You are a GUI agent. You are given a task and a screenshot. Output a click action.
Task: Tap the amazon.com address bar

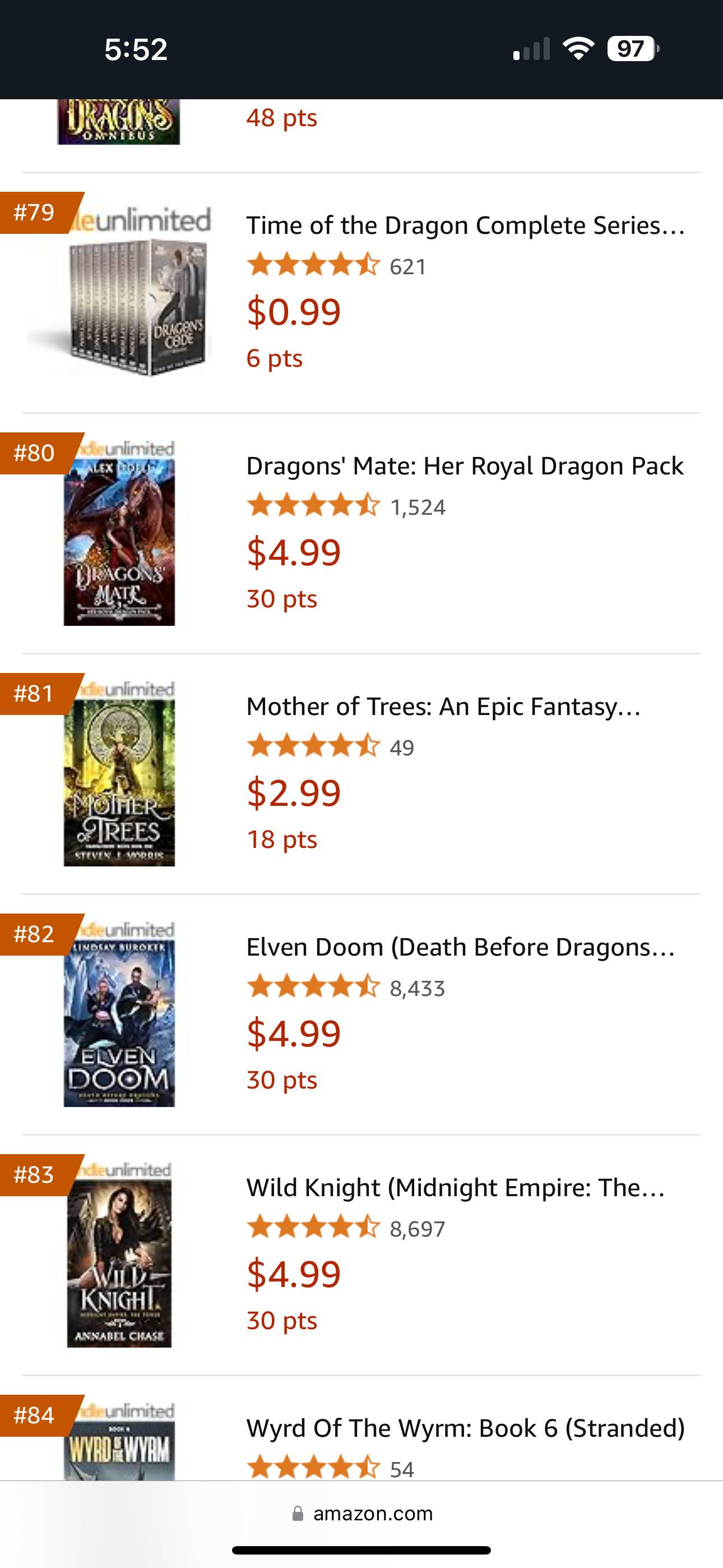361,1513
